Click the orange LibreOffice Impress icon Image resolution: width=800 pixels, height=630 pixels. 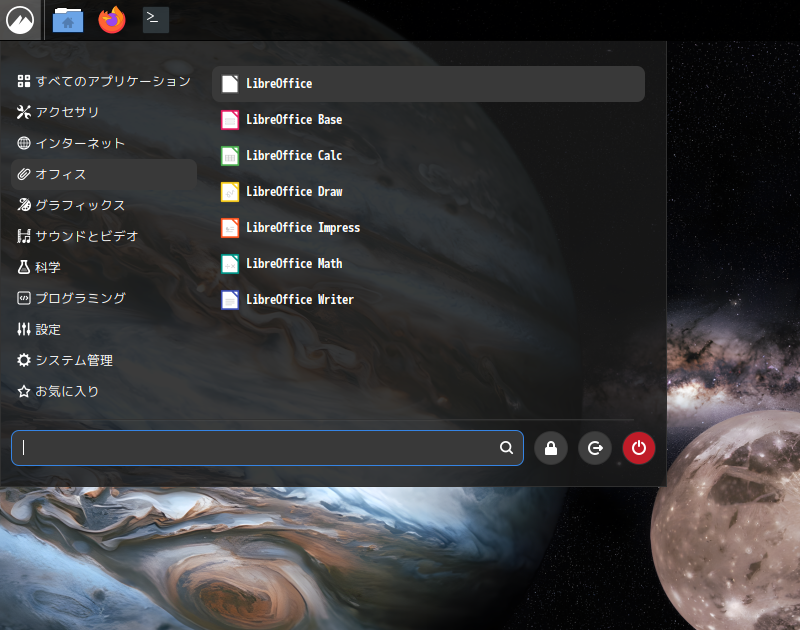point(230,228)
